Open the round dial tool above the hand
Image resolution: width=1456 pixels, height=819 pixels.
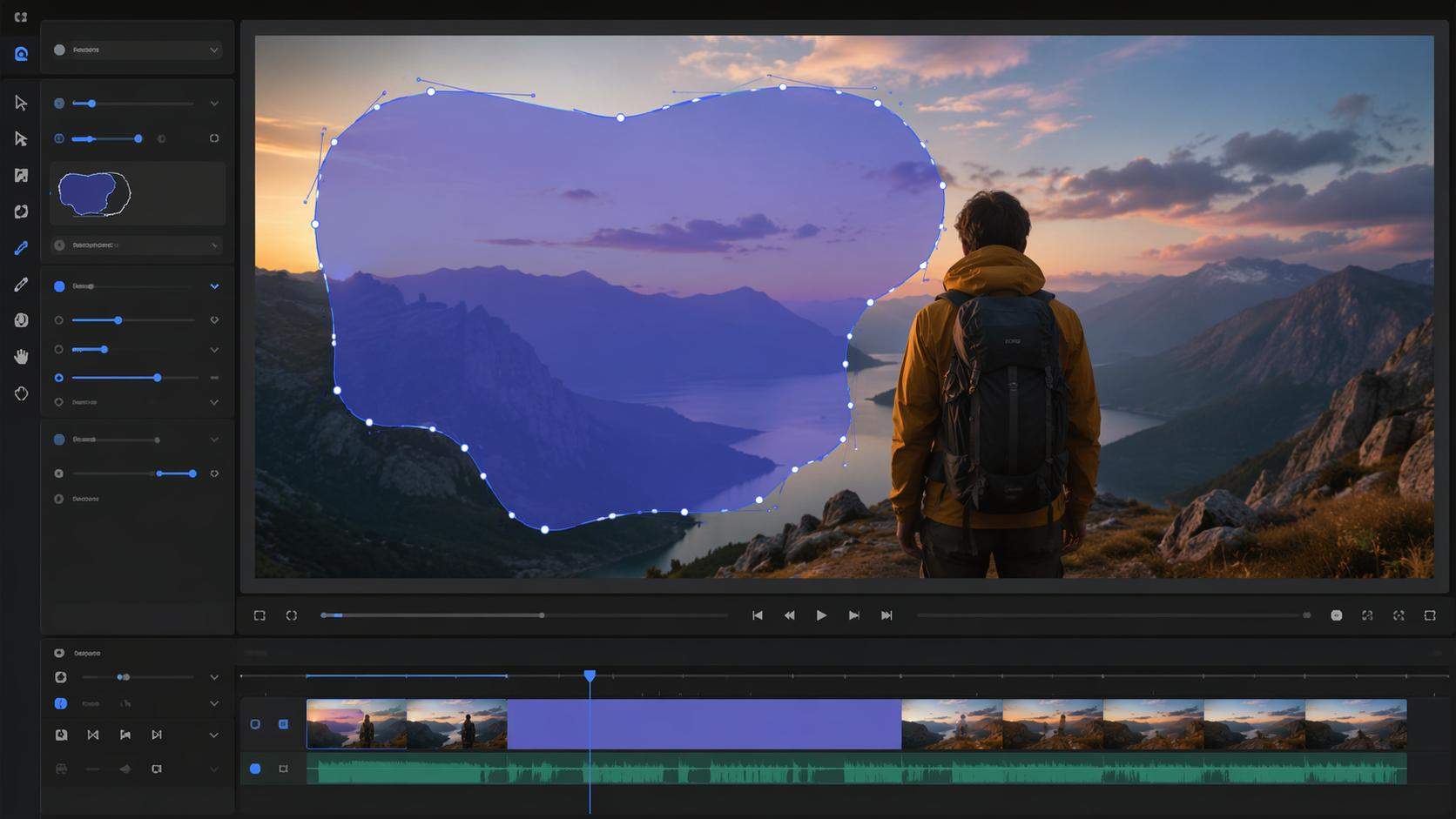(21, 320)
